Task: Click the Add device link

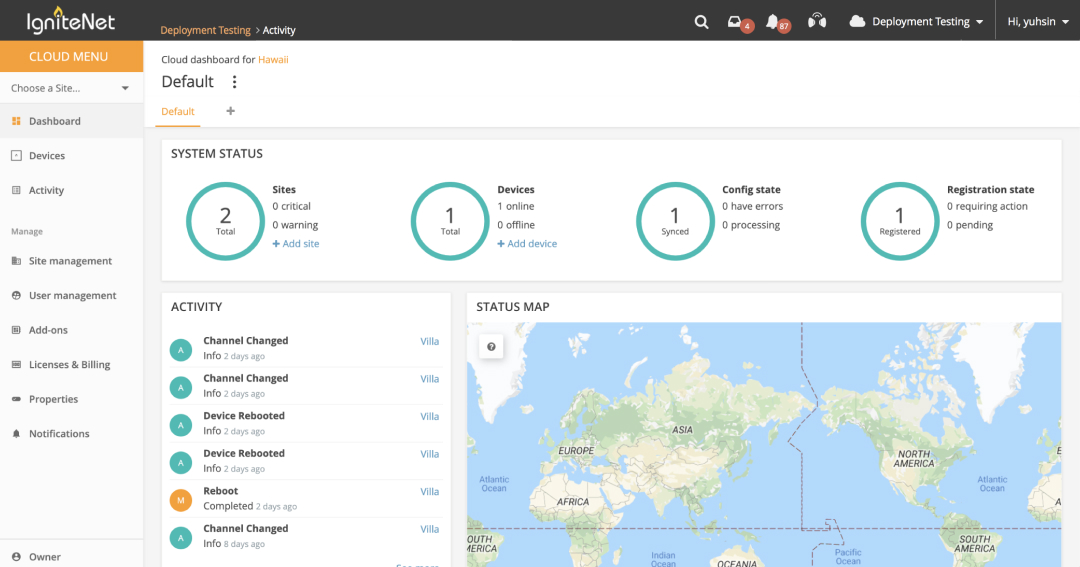Action: [527, 244]
